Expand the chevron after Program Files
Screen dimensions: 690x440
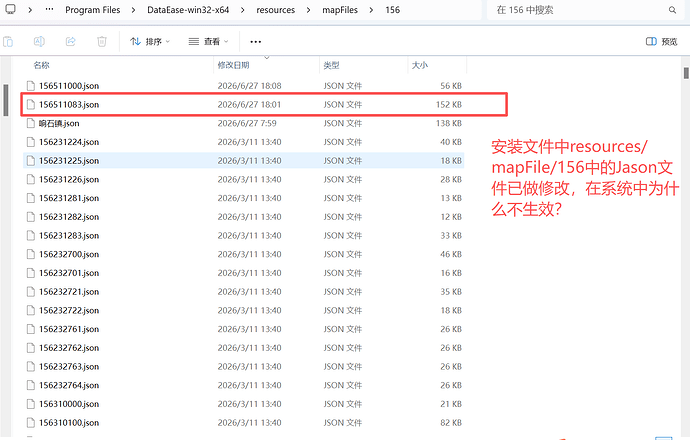tap(133, 10)
